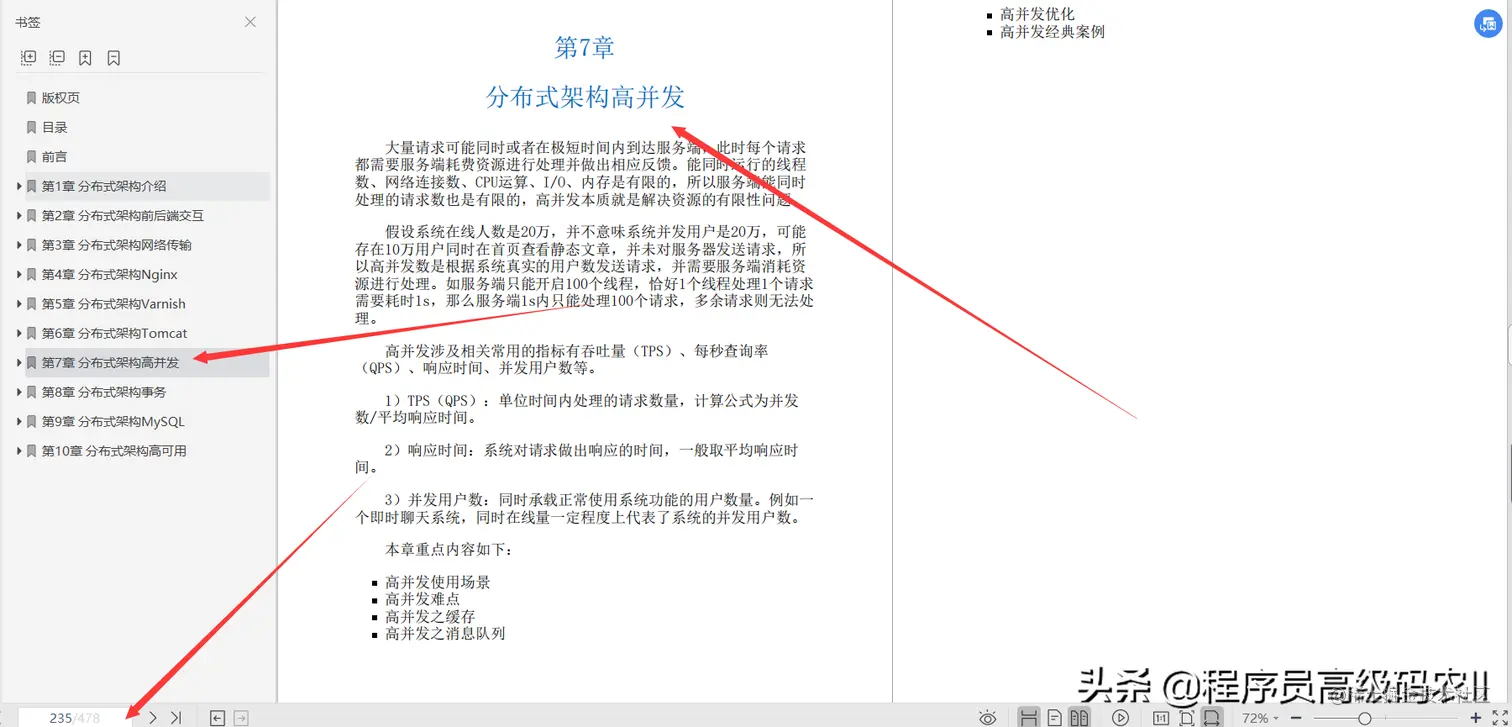The width and height of the screenshot is (1512, 727).
Task: Select 第6章 分布式架构Tomcat entry
Action: click(114, 333)
